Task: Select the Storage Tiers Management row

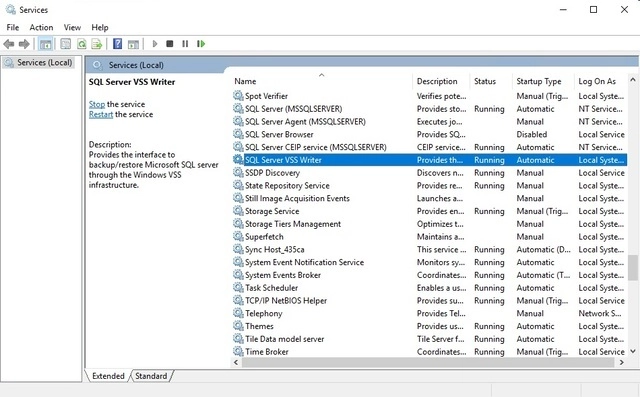Action: coord(429,224)
